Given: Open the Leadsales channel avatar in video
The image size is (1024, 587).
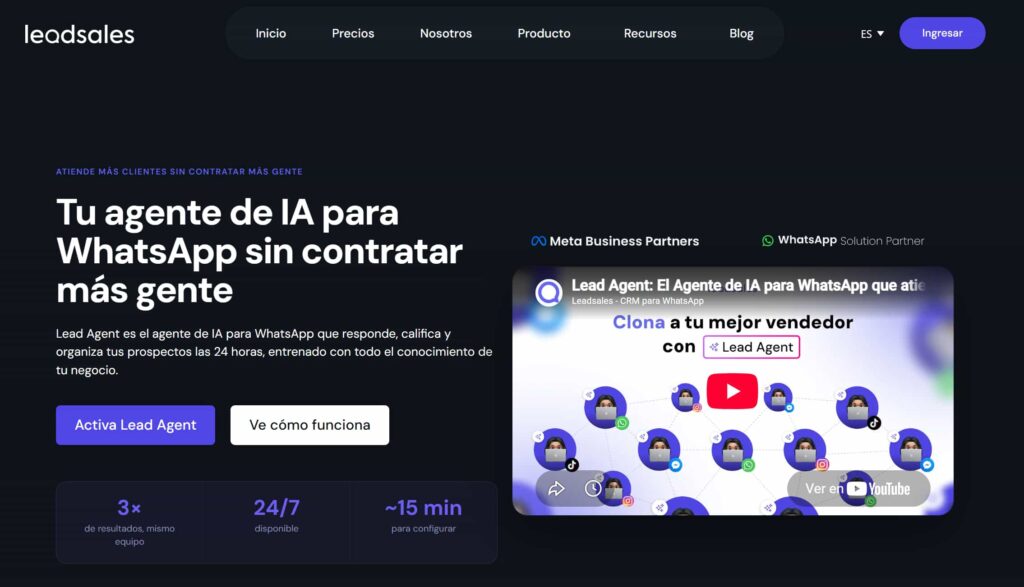Looking at the screenshot, I should pyautogui.click(x=549, y=292).
